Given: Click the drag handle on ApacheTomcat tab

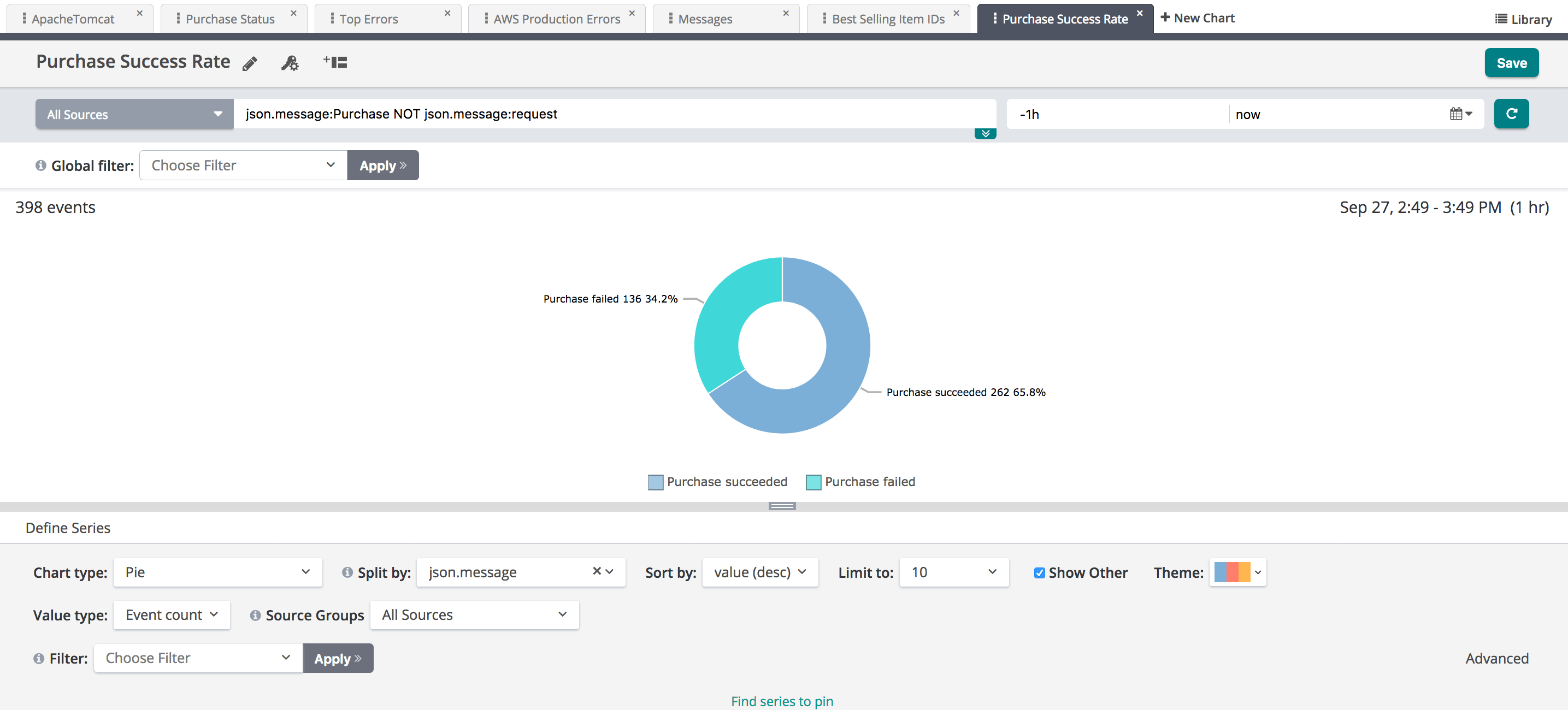Looking at the screenshot, I should tap(23, 19).
